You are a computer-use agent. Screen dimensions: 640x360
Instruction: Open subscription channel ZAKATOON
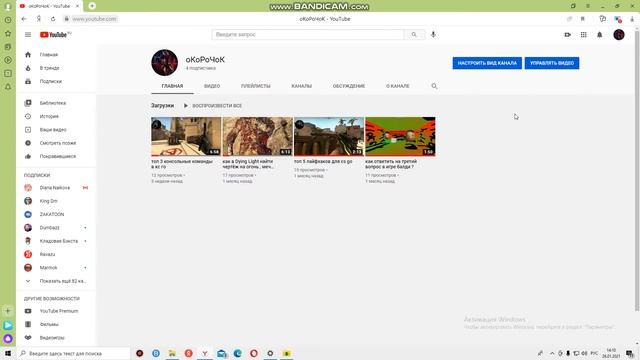(x=56, y=214)
